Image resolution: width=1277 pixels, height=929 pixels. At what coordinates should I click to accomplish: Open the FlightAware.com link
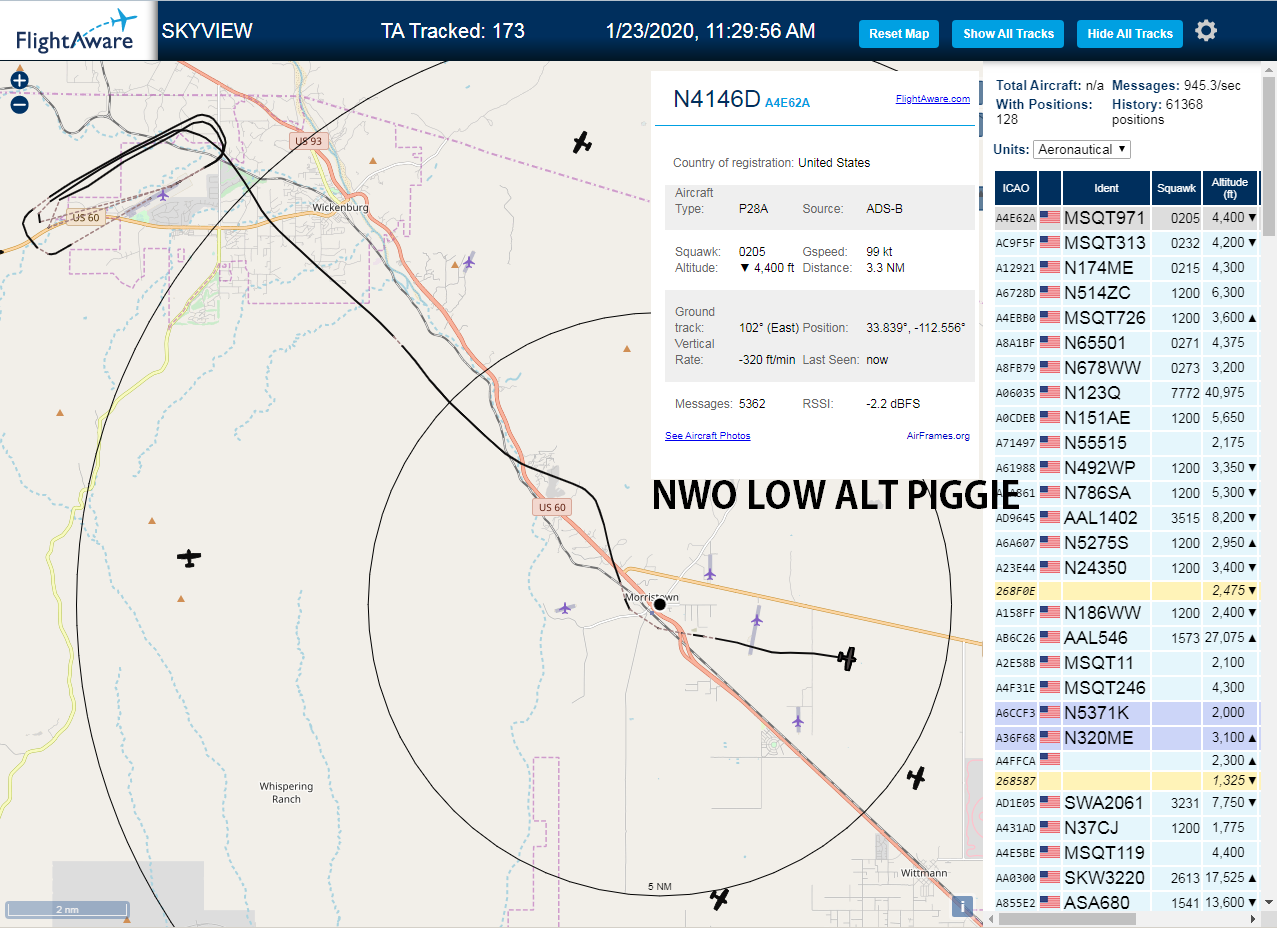(932, 99)
